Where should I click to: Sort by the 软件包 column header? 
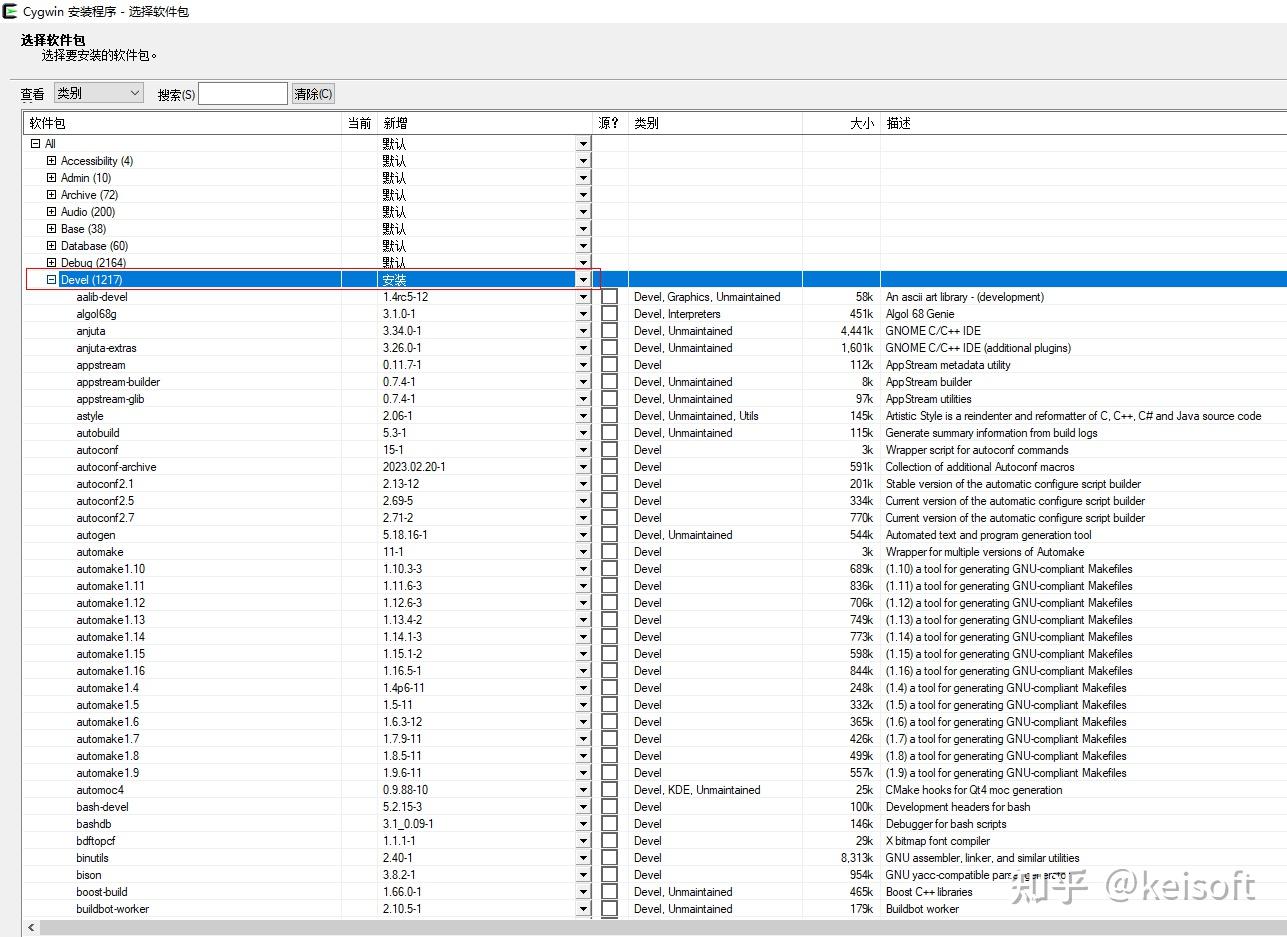tap(184, 123)
